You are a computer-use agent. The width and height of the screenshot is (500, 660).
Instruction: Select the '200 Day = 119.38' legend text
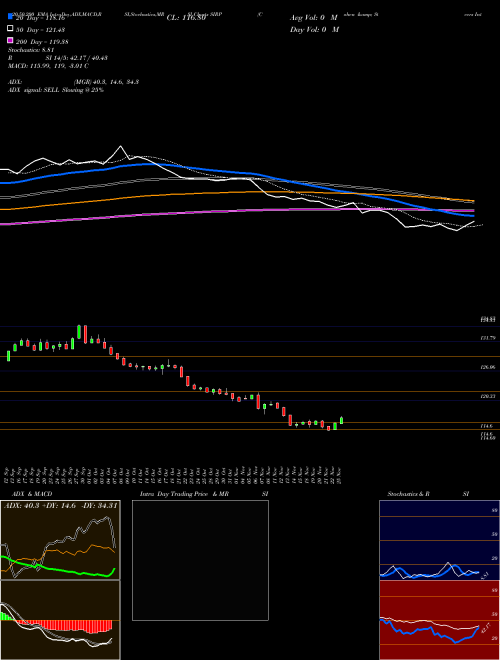pos(42,42)
